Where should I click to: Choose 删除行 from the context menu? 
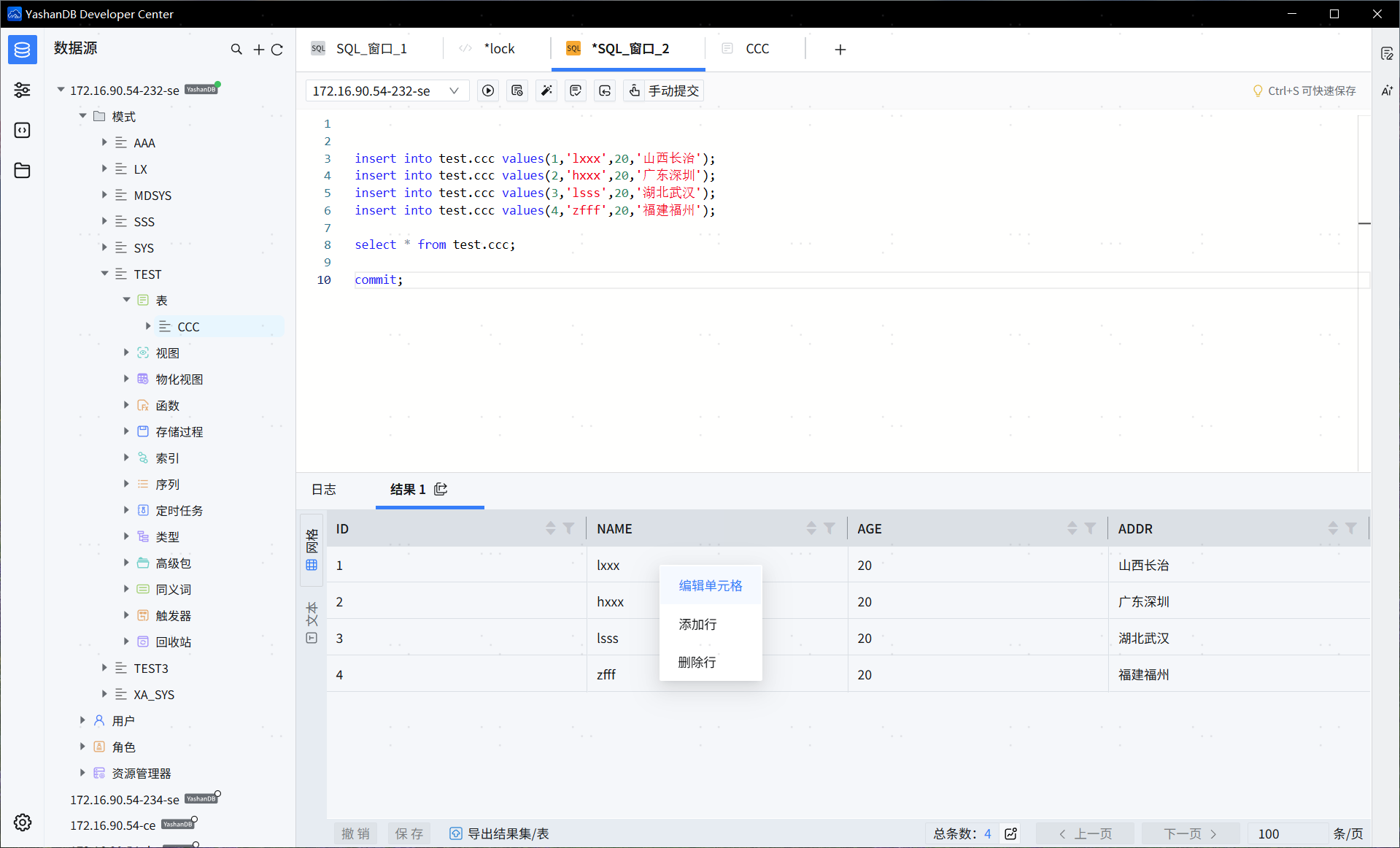point(697,662)
